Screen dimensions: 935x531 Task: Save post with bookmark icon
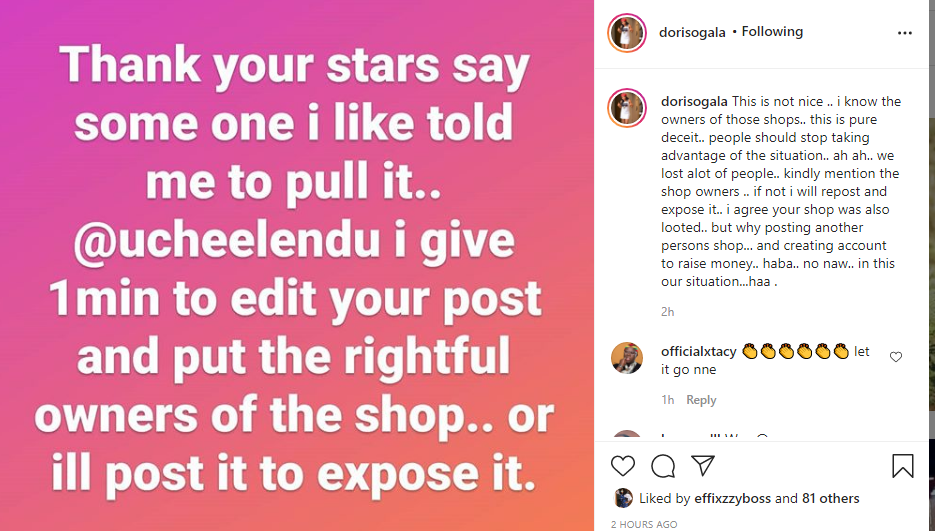pos(902,466)
